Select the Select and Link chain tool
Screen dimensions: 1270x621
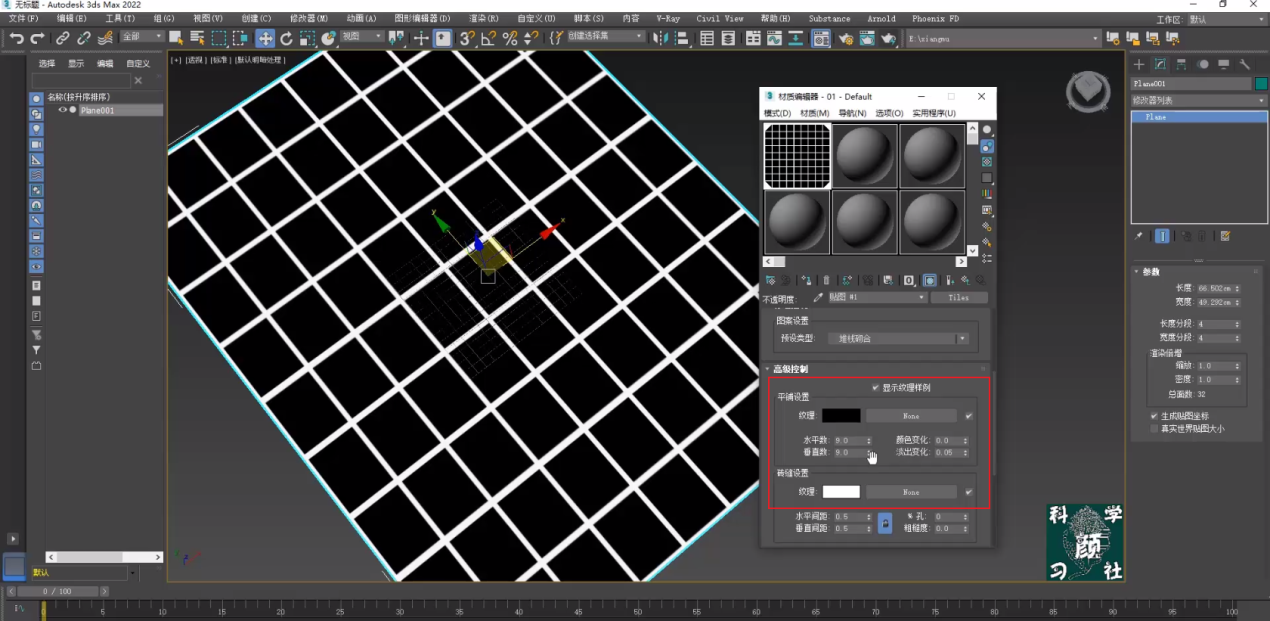(63, 38)
